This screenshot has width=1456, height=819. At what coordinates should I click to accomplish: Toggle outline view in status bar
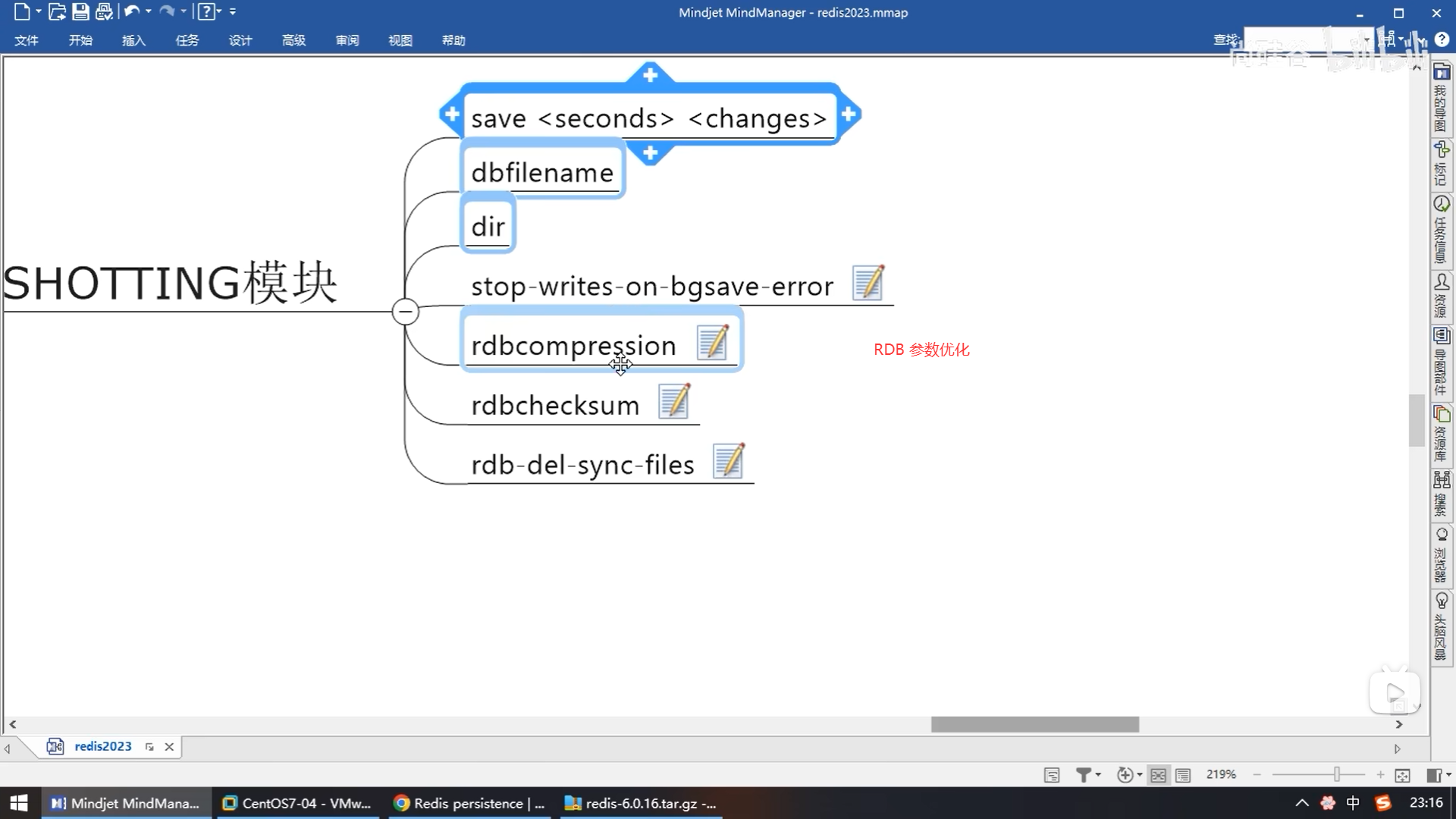(1183, 775)
